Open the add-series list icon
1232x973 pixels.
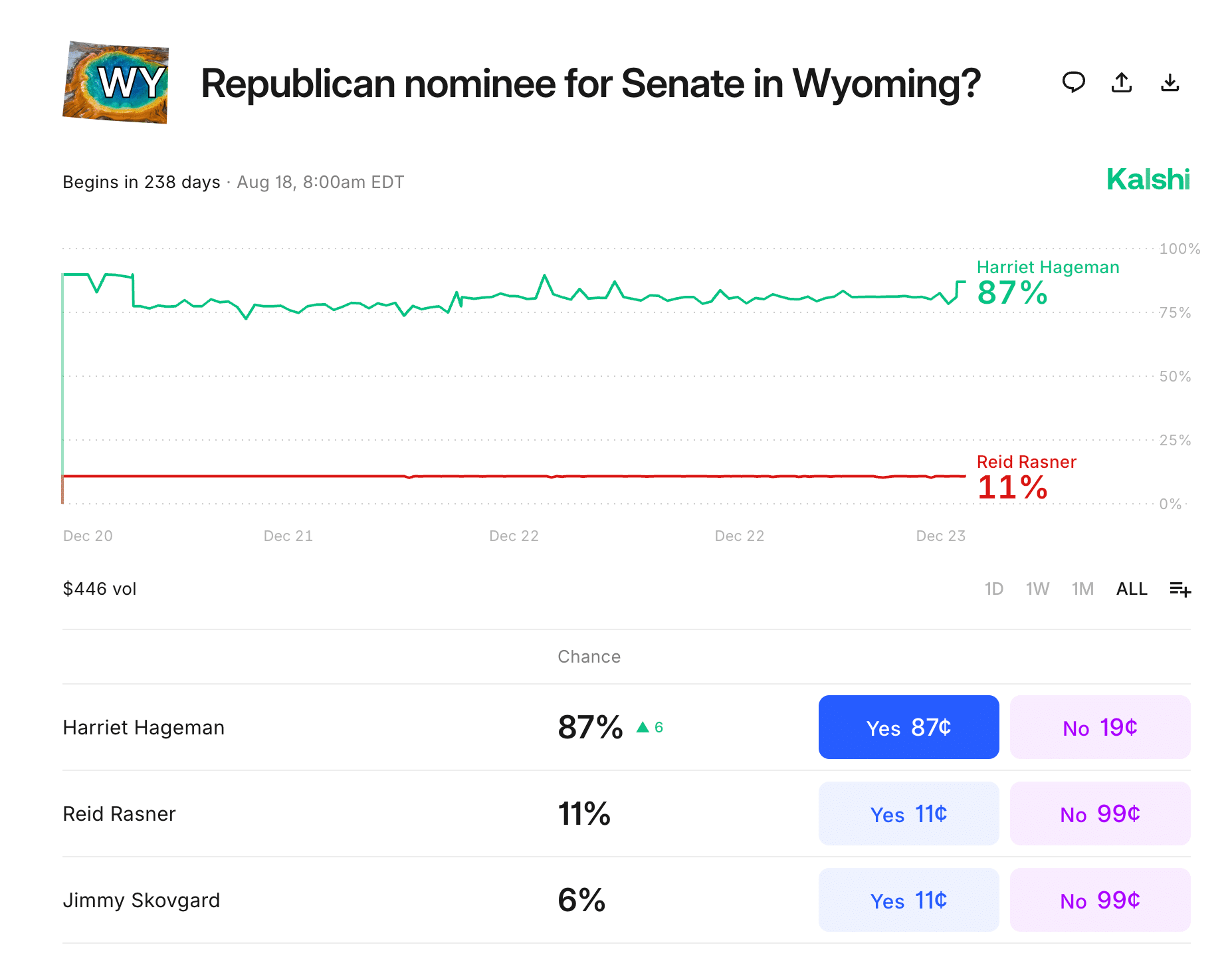click(1180, 589)
